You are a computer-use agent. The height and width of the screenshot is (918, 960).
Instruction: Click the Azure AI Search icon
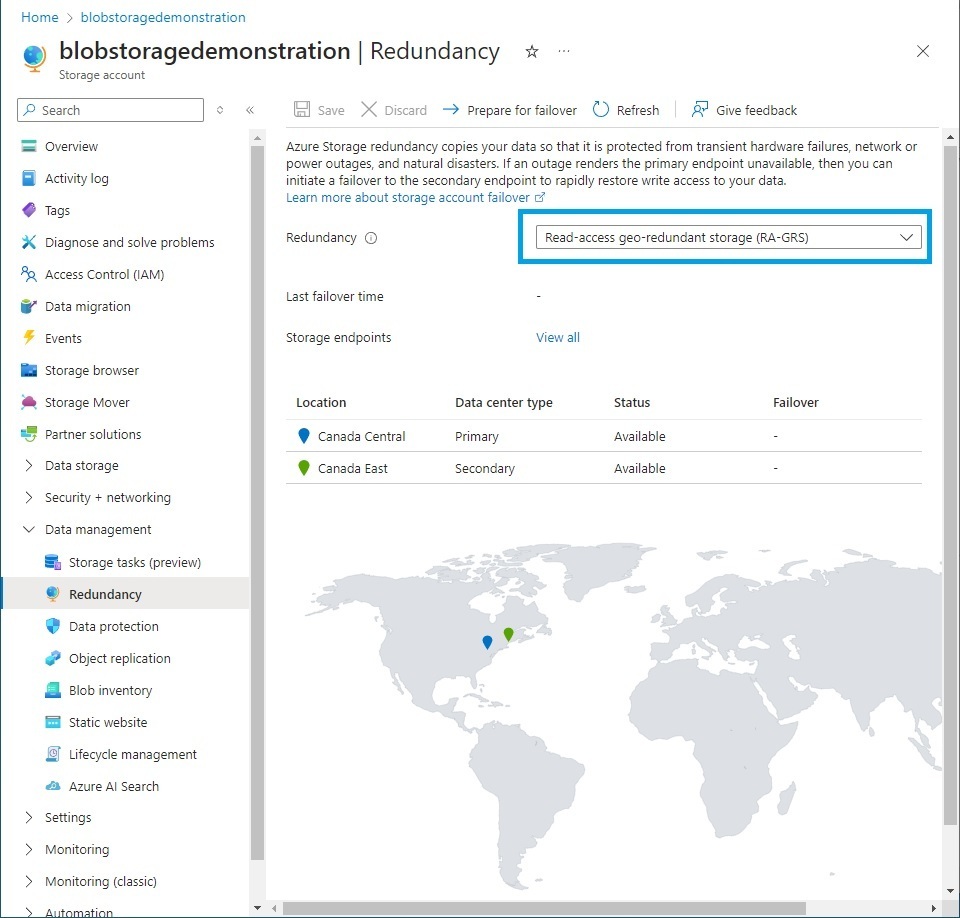[53, 786]
